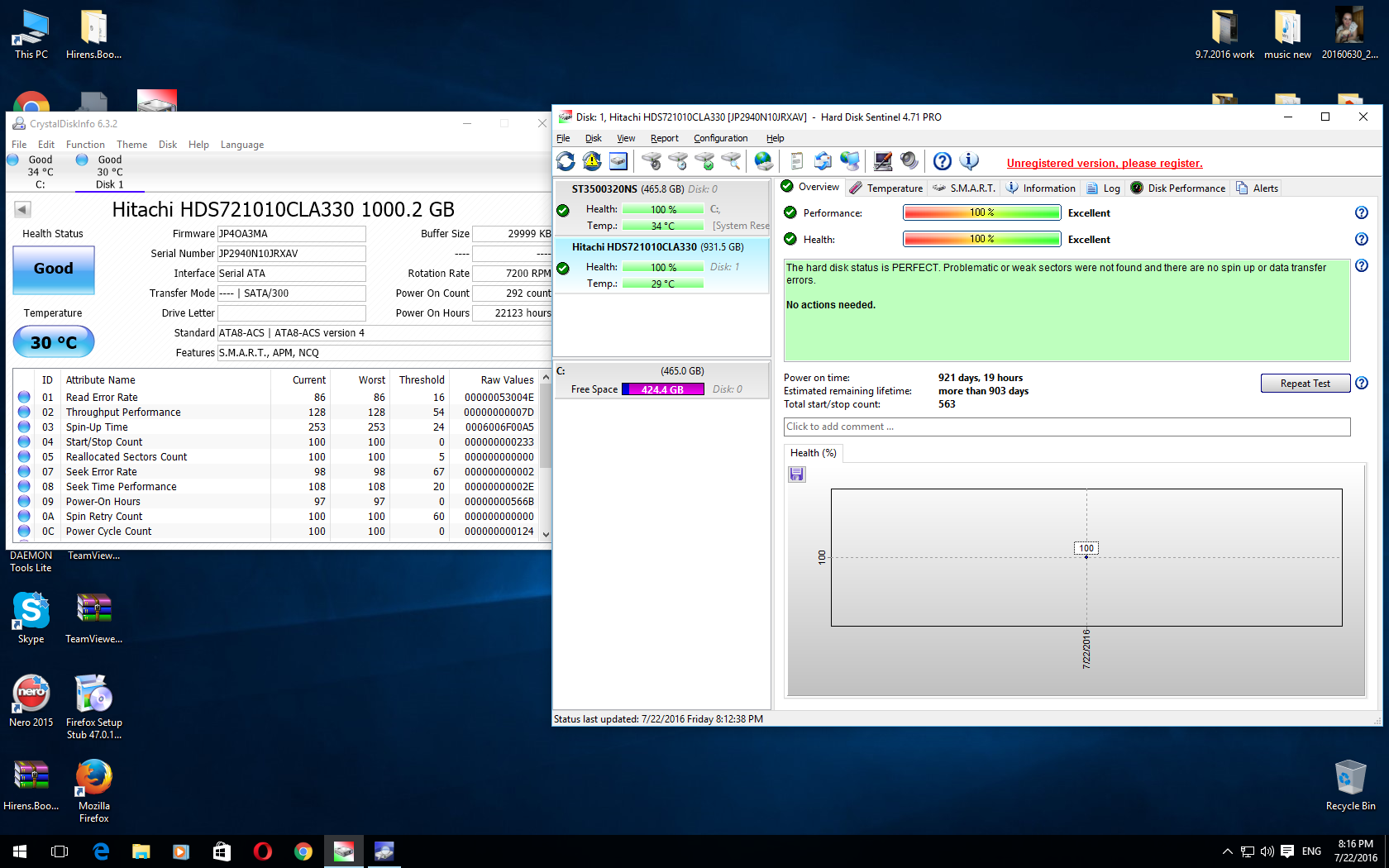The width and height of the screenshot is (1389, 868).
Task: Click the save icon above the Health graph
Action: [x=796, y=475]
